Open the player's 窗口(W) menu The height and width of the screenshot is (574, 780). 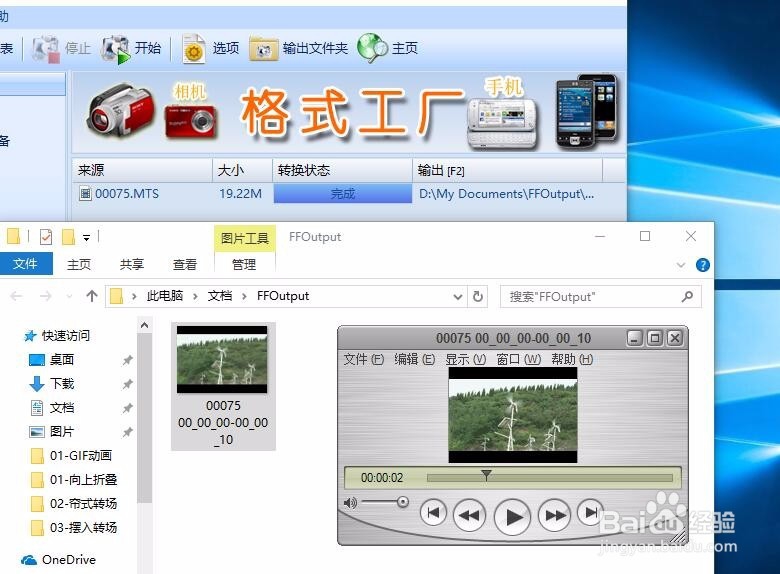click(x=518, y=359)
